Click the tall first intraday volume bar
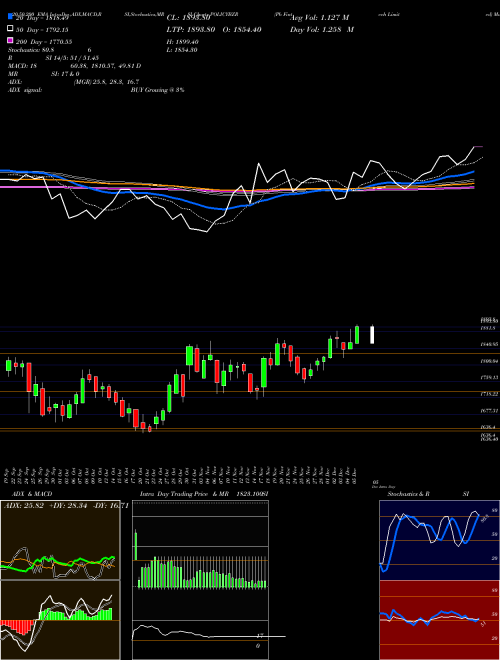The width and height of the screenshot is (500, 660). [136, 546]
